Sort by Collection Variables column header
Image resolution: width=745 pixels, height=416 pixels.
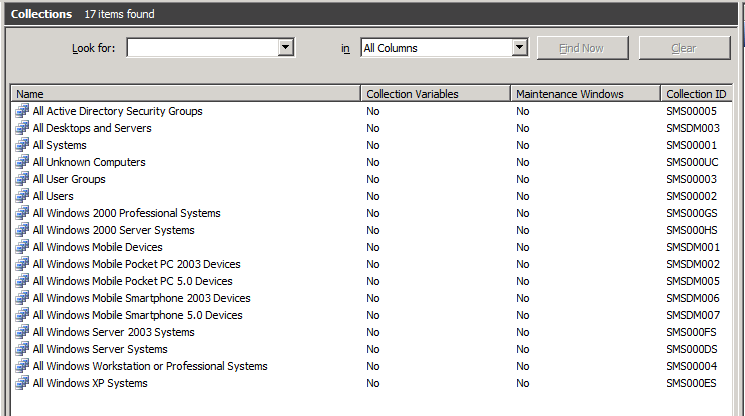click(x=436, y=94)
